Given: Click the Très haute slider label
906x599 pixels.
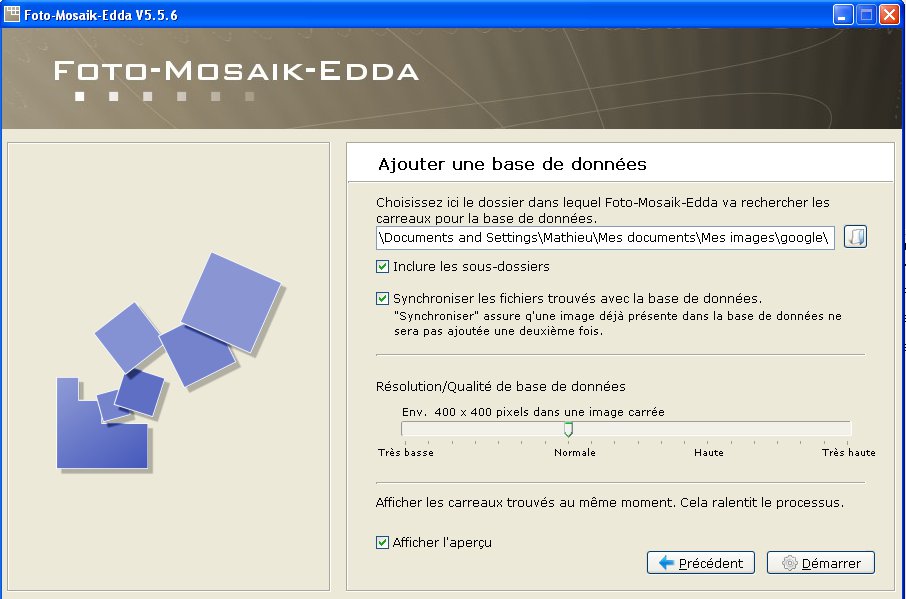Looking at the screenshot, I should click(849, 453).
